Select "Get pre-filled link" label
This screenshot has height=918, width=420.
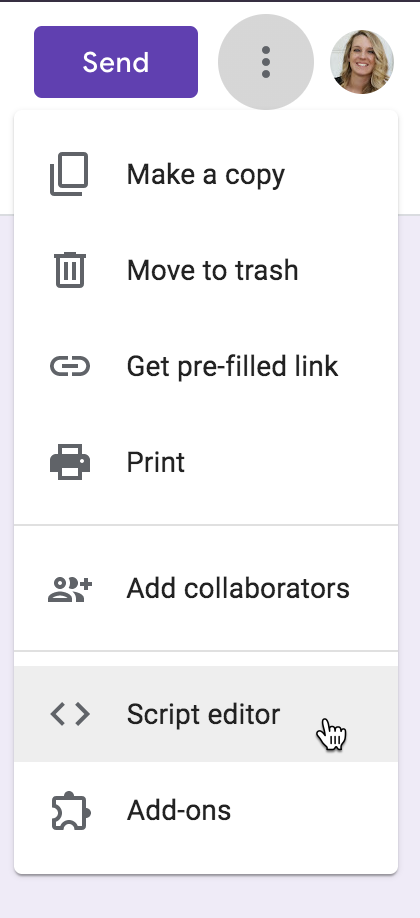tap(232, 366)
